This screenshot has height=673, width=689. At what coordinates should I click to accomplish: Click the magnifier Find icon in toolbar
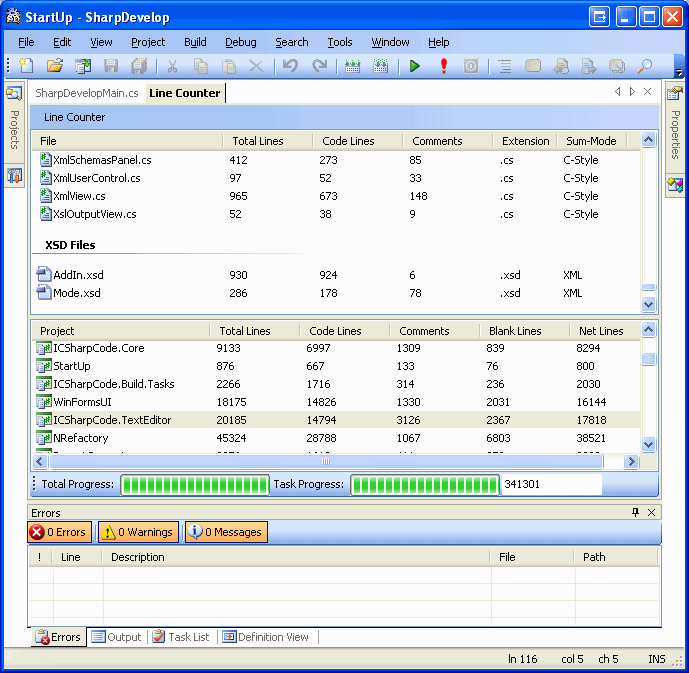tap(645, 66)
